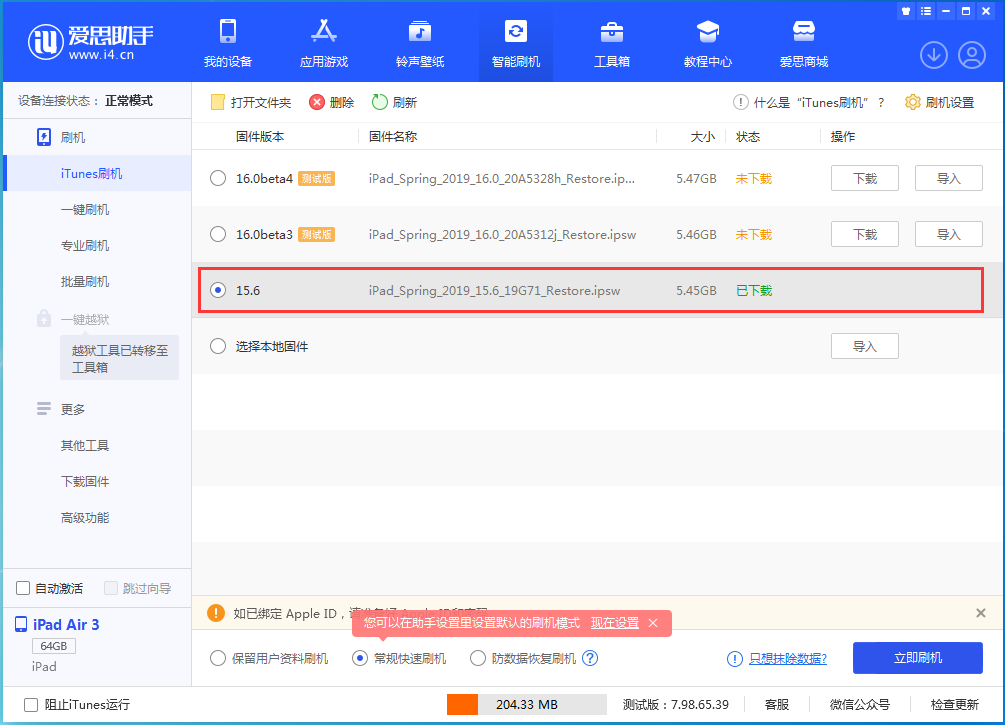Click help icon beside 防数据恢复刷机

tap(590, 658)
